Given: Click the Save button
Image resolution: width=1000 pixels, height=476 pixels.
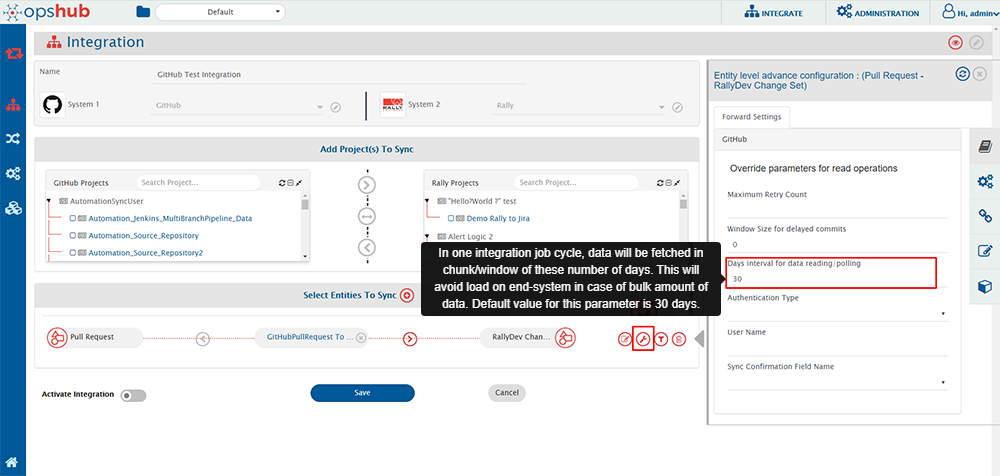Looking at the screenshot, I should pyautogui.click(x=362, y=393).
